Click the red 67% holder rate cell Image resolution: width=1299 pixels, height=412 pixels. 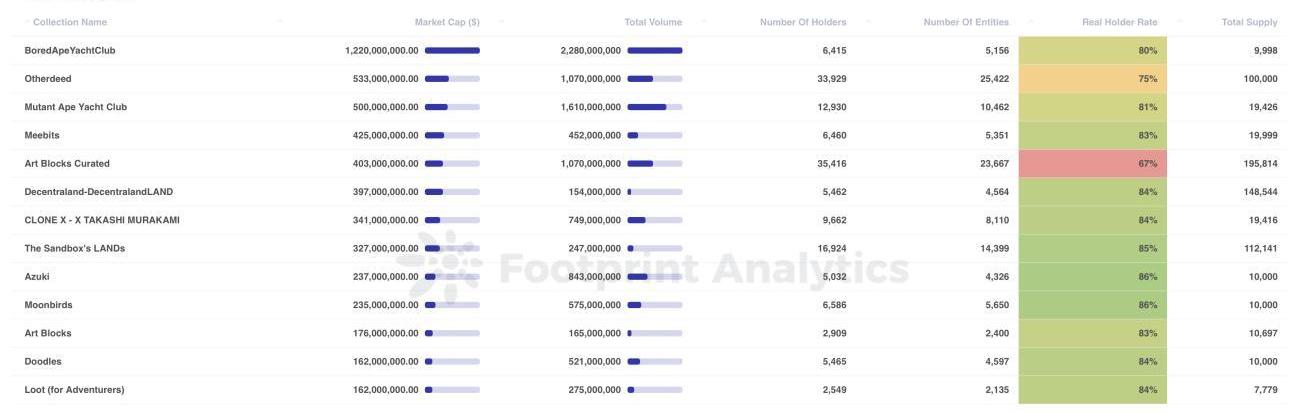tap(1092, 163)
